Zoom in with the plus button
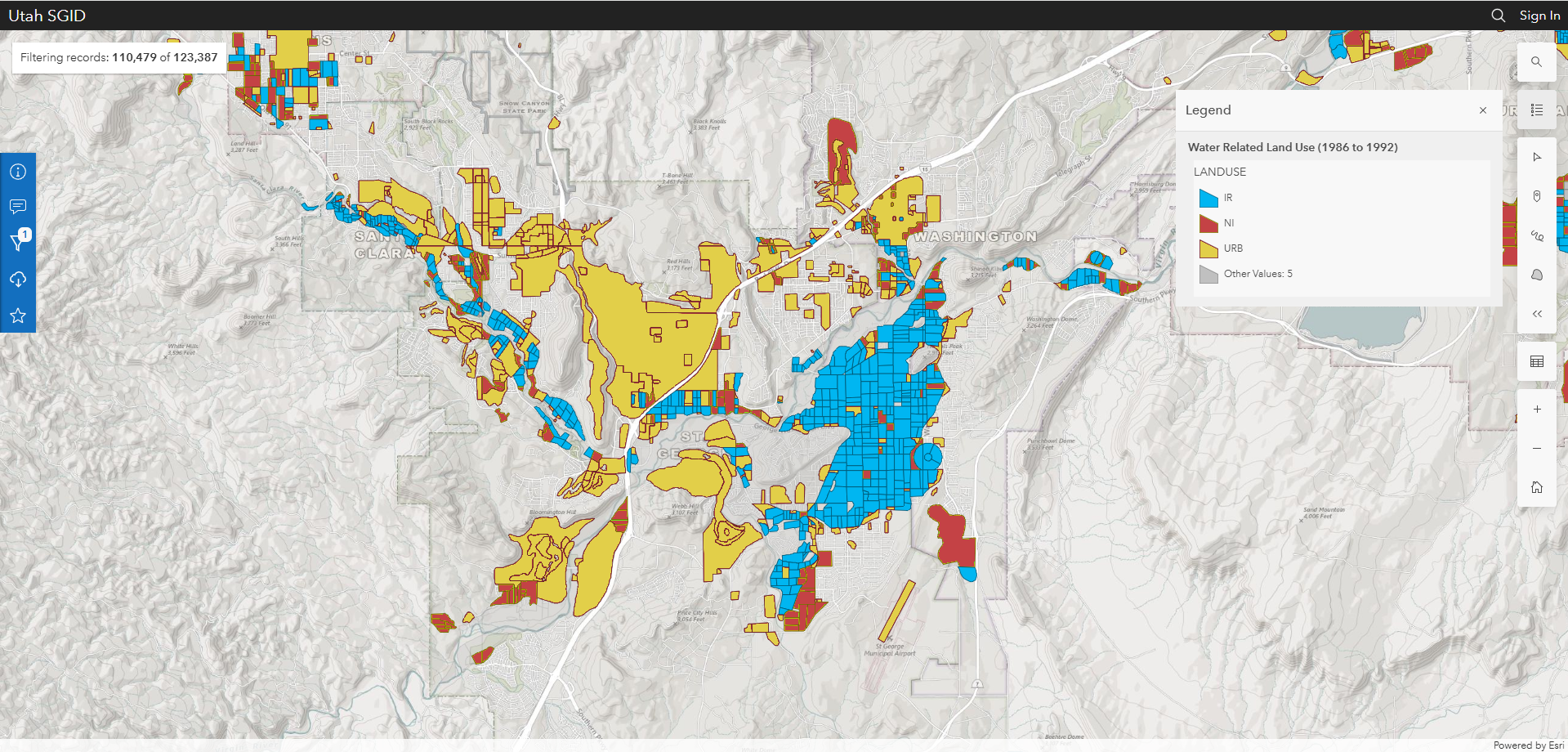The height and width of the screenshot is (752, 1568). coord(1536,409)
